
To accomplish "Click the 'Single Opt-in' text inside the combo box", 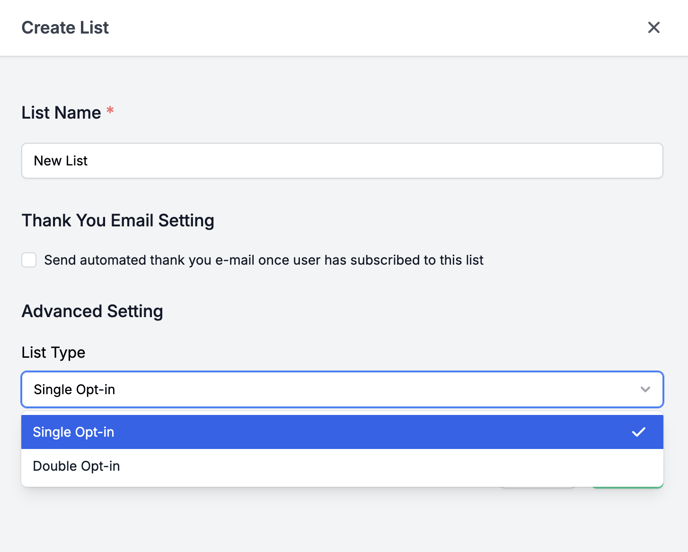I will click(x=74, y=390).
